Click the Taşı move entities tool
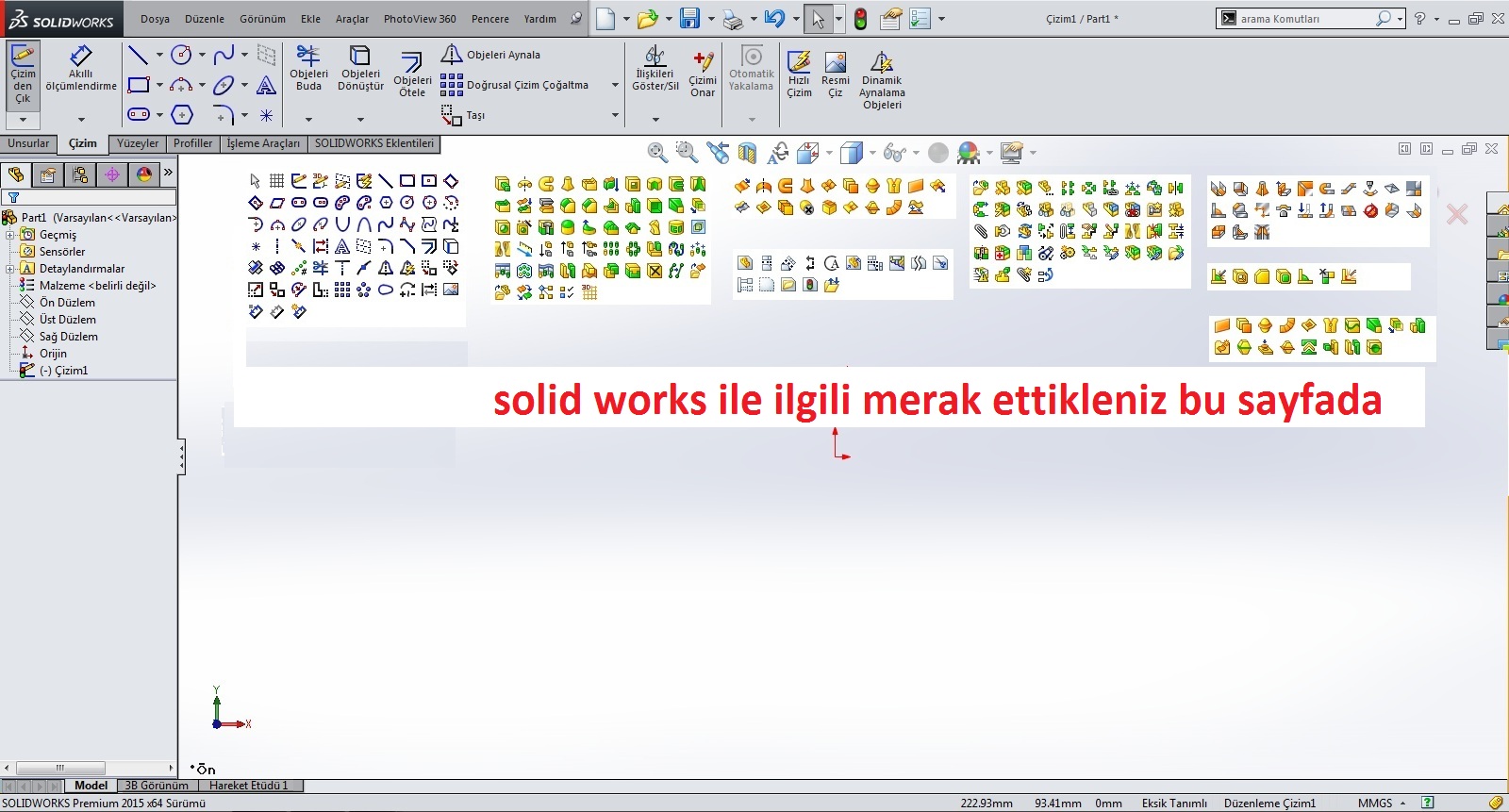 click(463, 115)
